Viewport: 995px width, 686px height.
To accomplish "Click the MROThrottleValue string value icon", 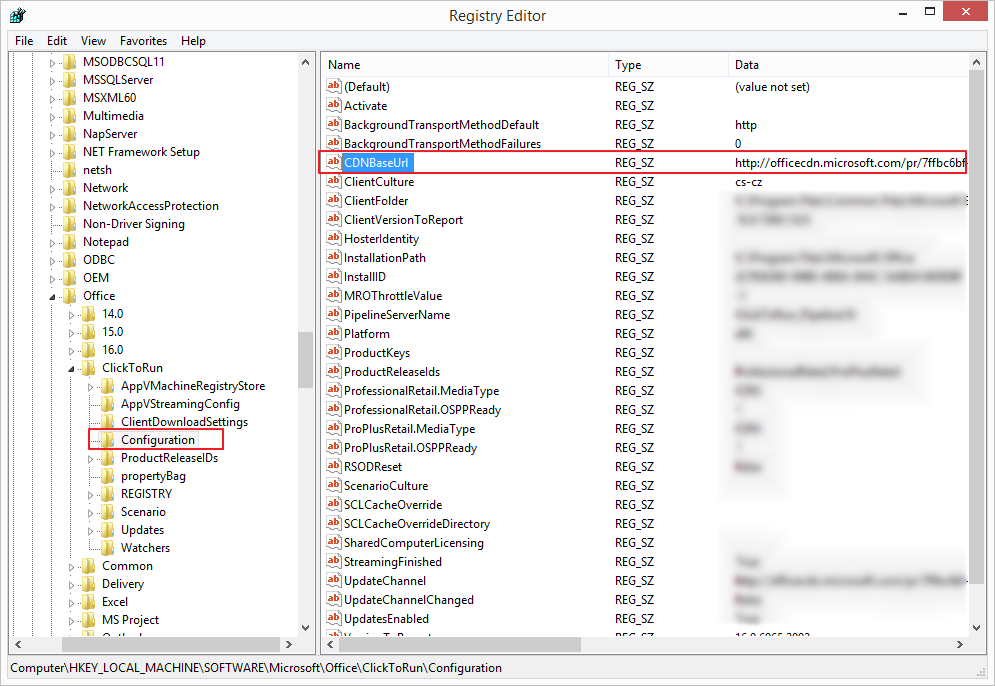I will [x=334, y=295].
